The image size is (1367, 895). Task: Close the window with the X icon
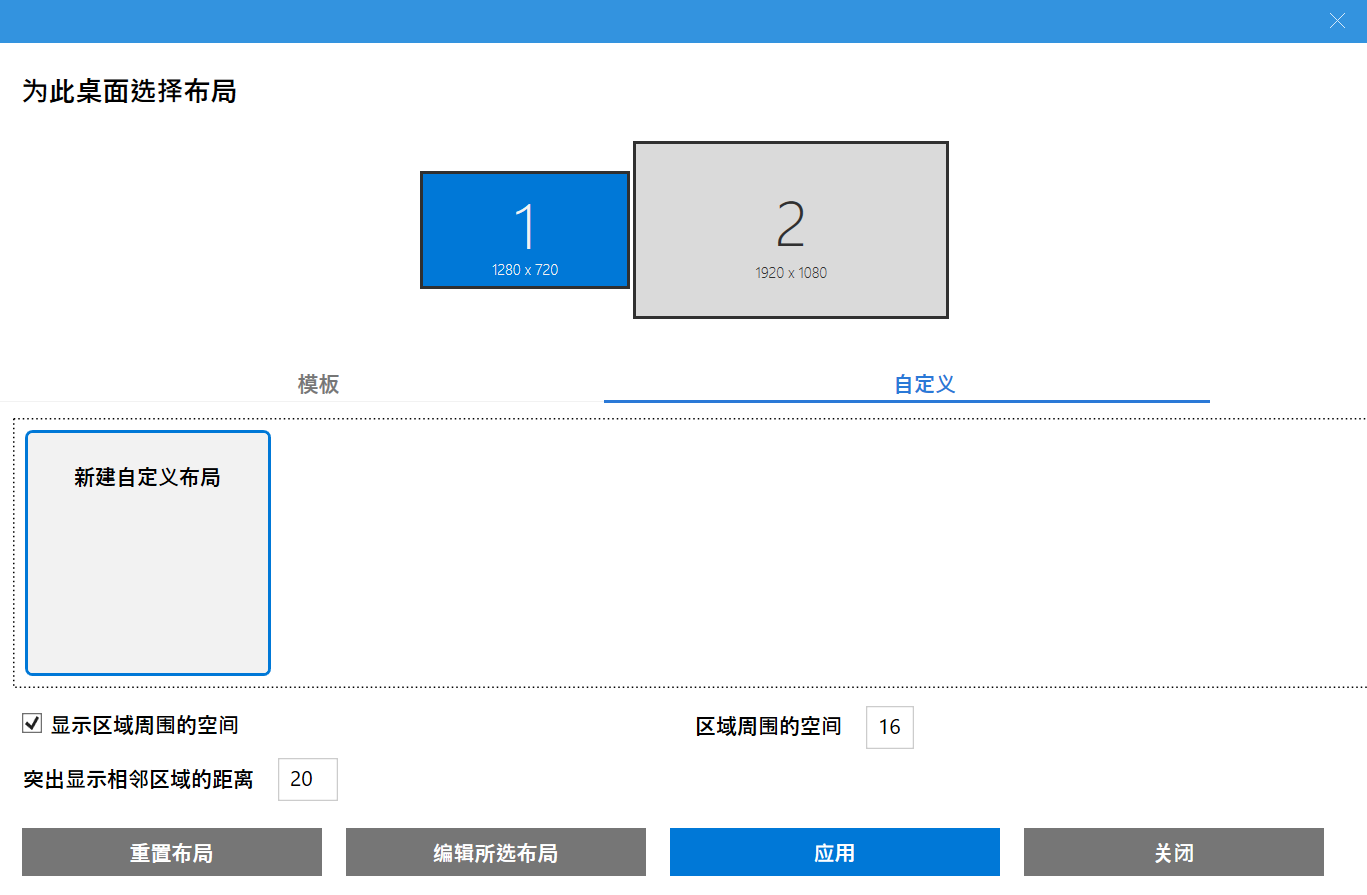pyautogui.click(x=1337, y=20)
